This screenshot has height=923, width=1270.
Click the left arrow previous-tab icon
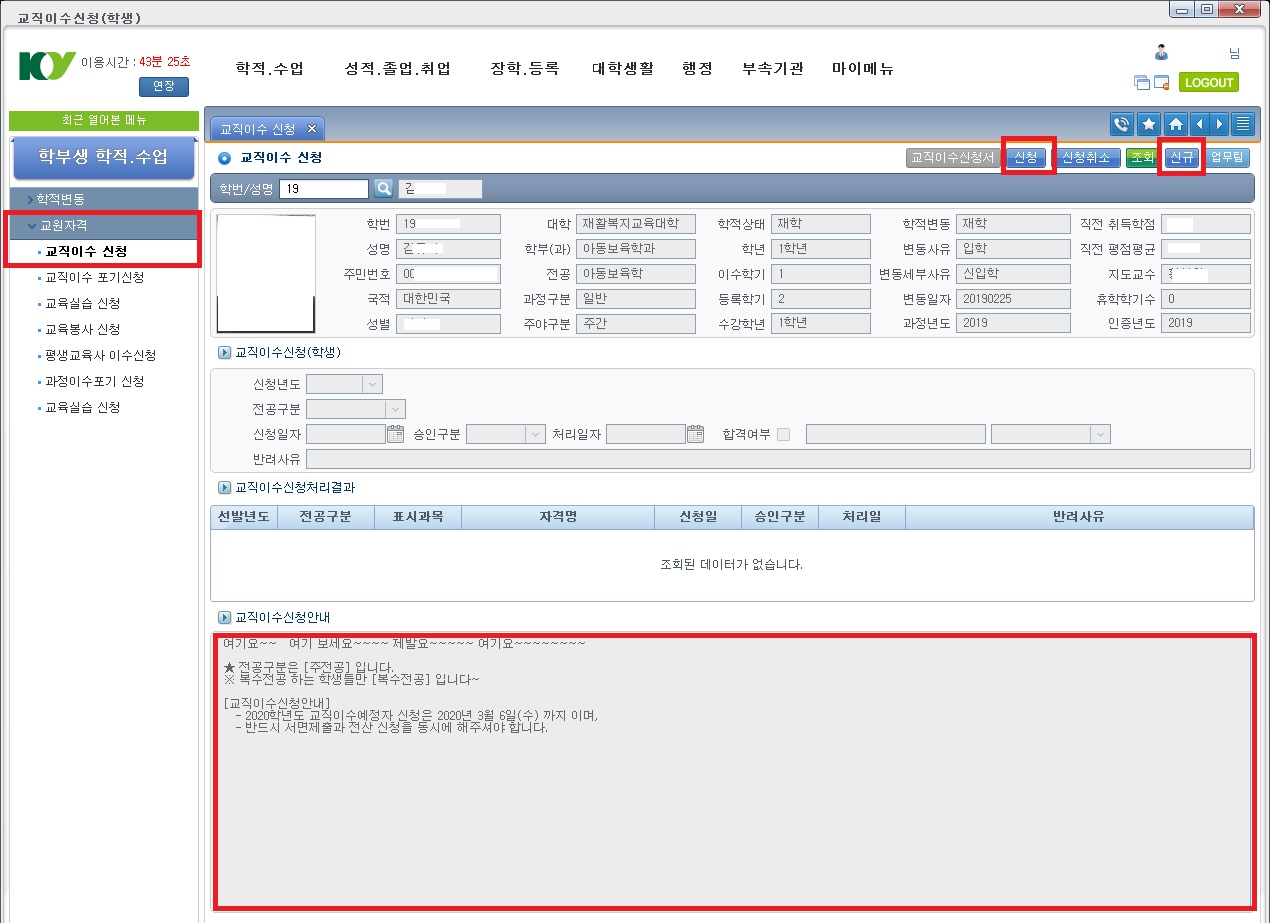(x=1200, y=124)
